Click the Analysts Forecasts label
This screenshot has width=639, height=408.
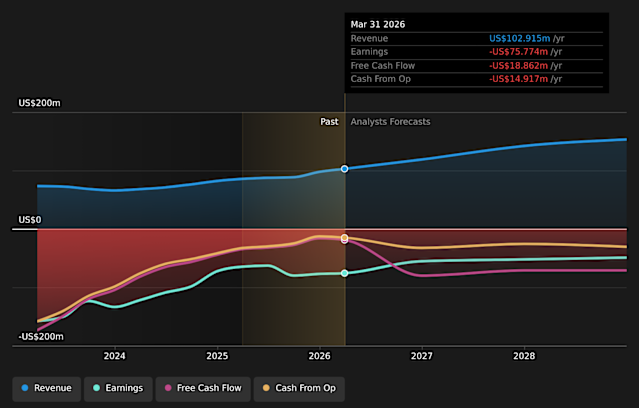[x=390, y=122]
